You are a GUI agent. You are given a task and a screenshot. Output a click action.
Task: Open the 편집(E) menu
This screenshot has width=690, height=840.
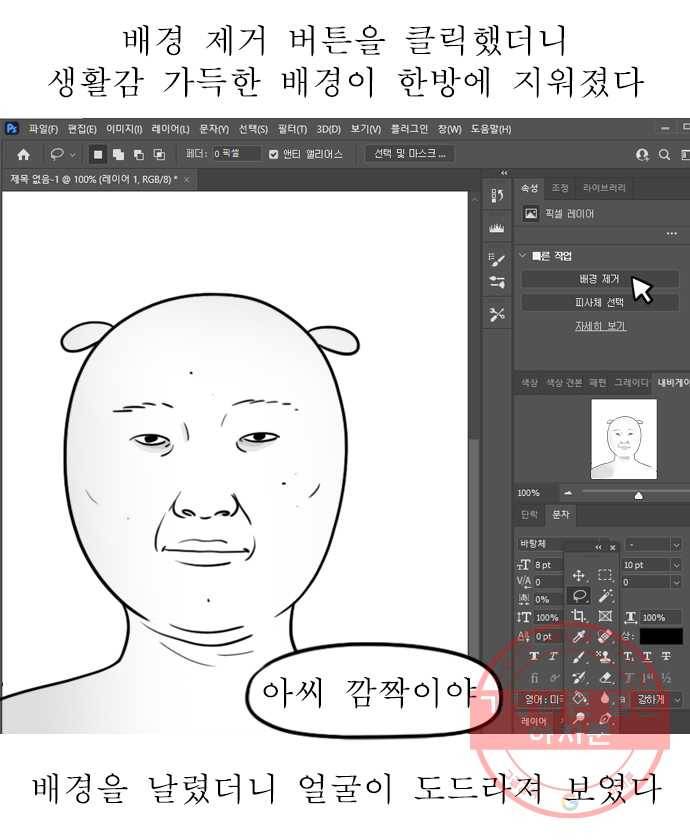click(82, 129)
